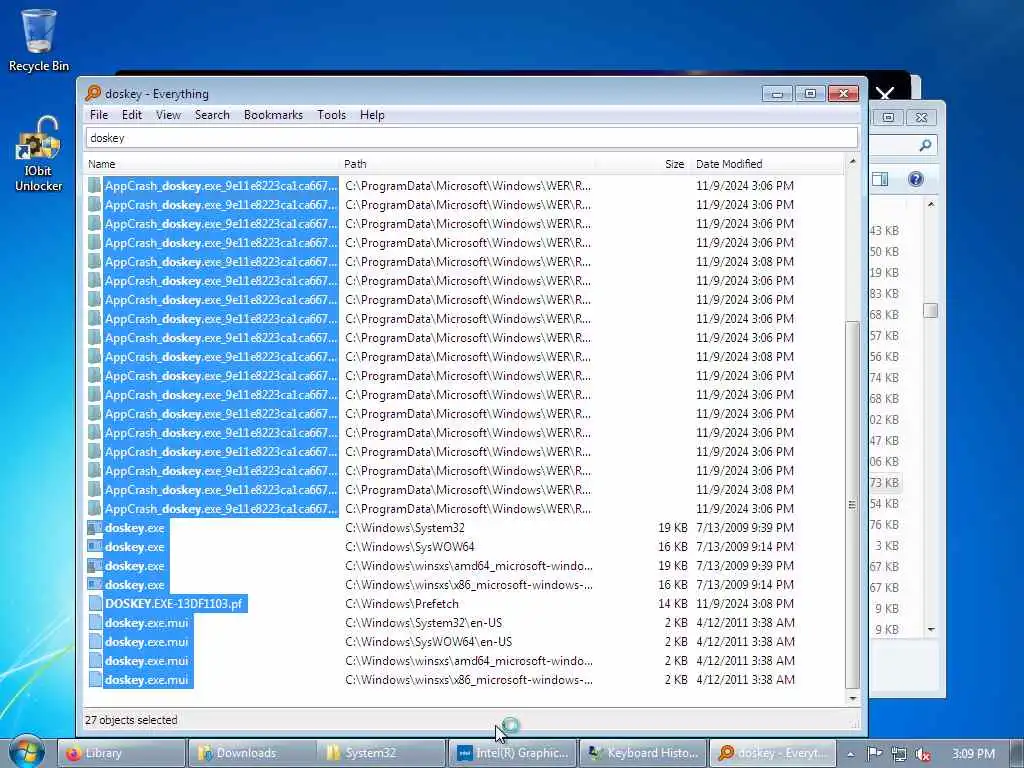Click the first AppCrash_doskey.exe folder icon
The image size is (1024, 768).
(95, 185)
